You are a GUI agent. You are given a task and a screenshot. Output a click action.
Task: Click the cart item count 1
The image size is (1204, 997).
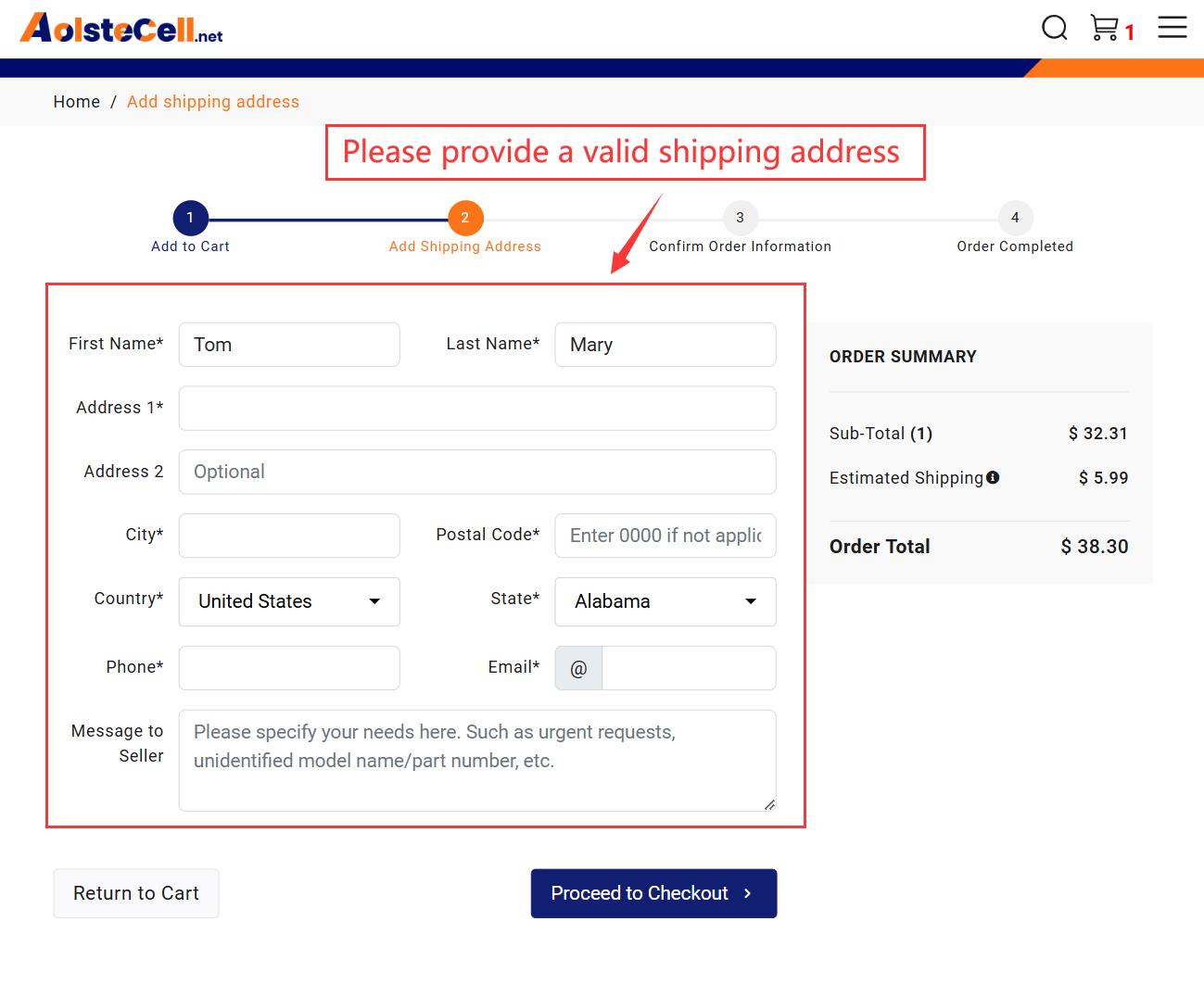click(1130, 33)
